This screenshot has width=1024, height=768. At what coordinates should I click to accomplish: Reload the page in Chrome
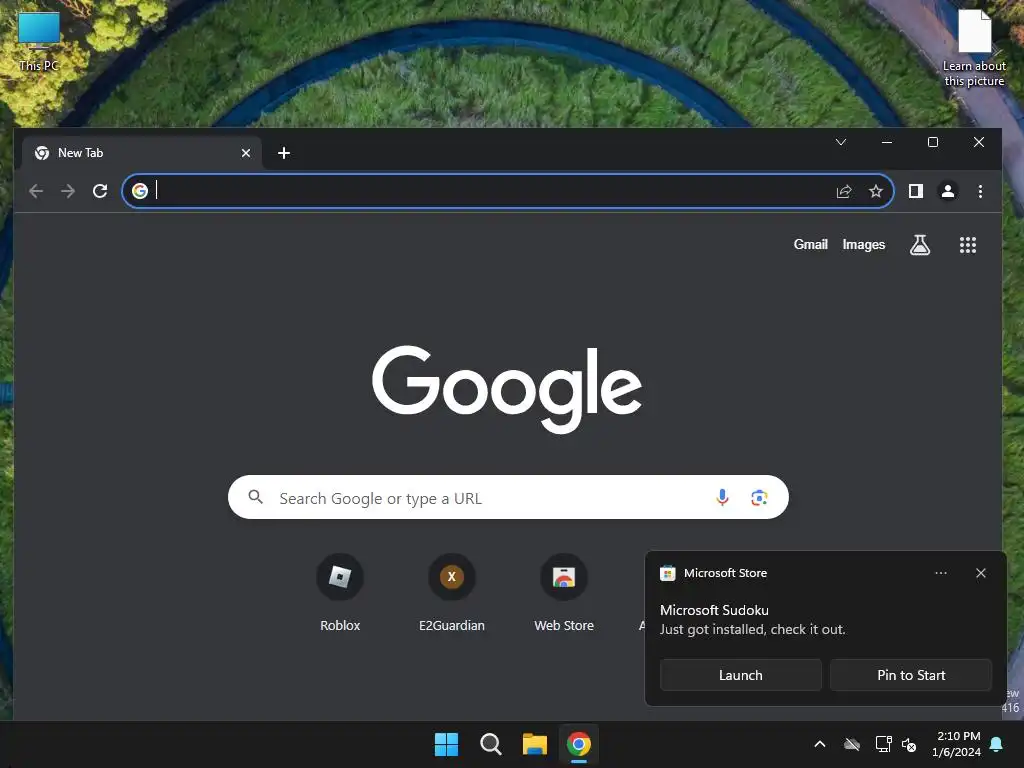tap(100, 191)
